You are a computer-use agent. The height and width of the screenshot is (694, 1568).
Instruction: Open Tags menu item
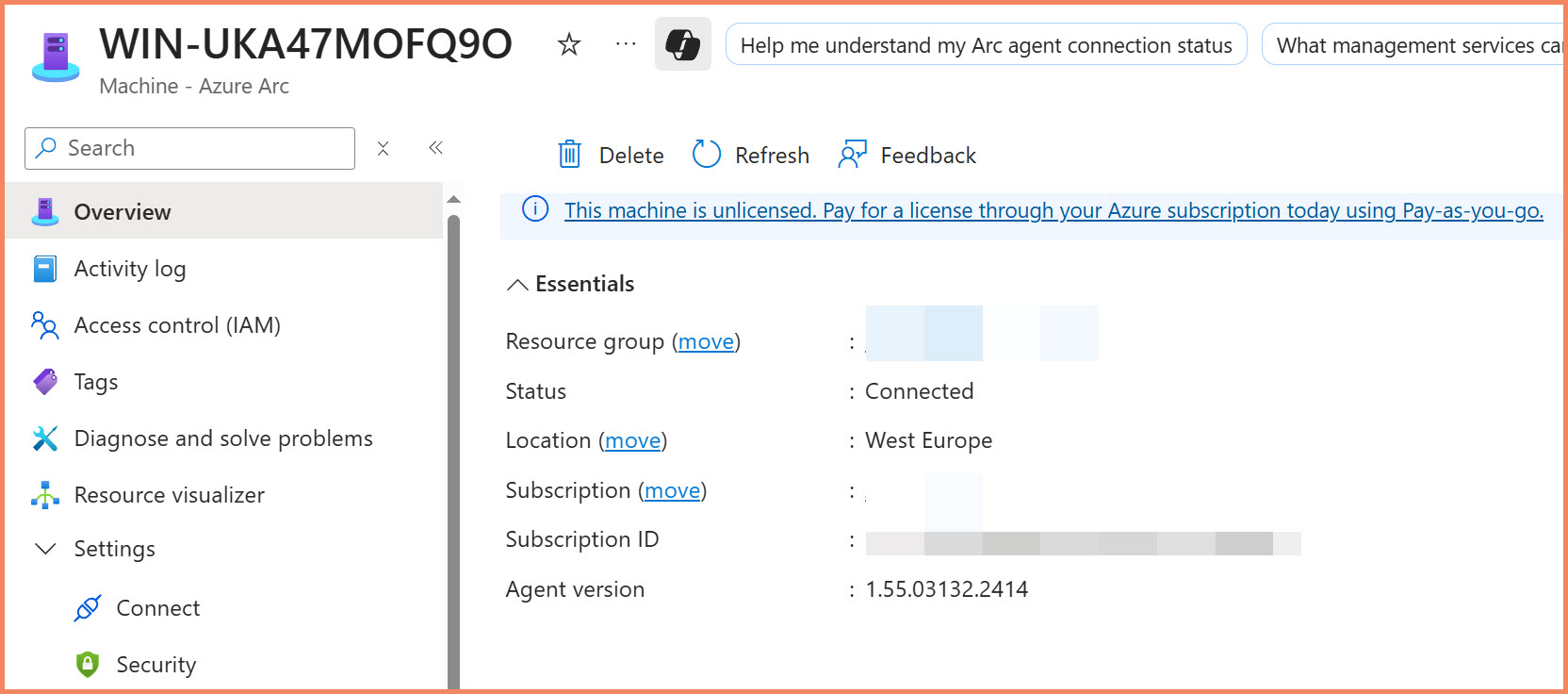click(x=224, y=382)
